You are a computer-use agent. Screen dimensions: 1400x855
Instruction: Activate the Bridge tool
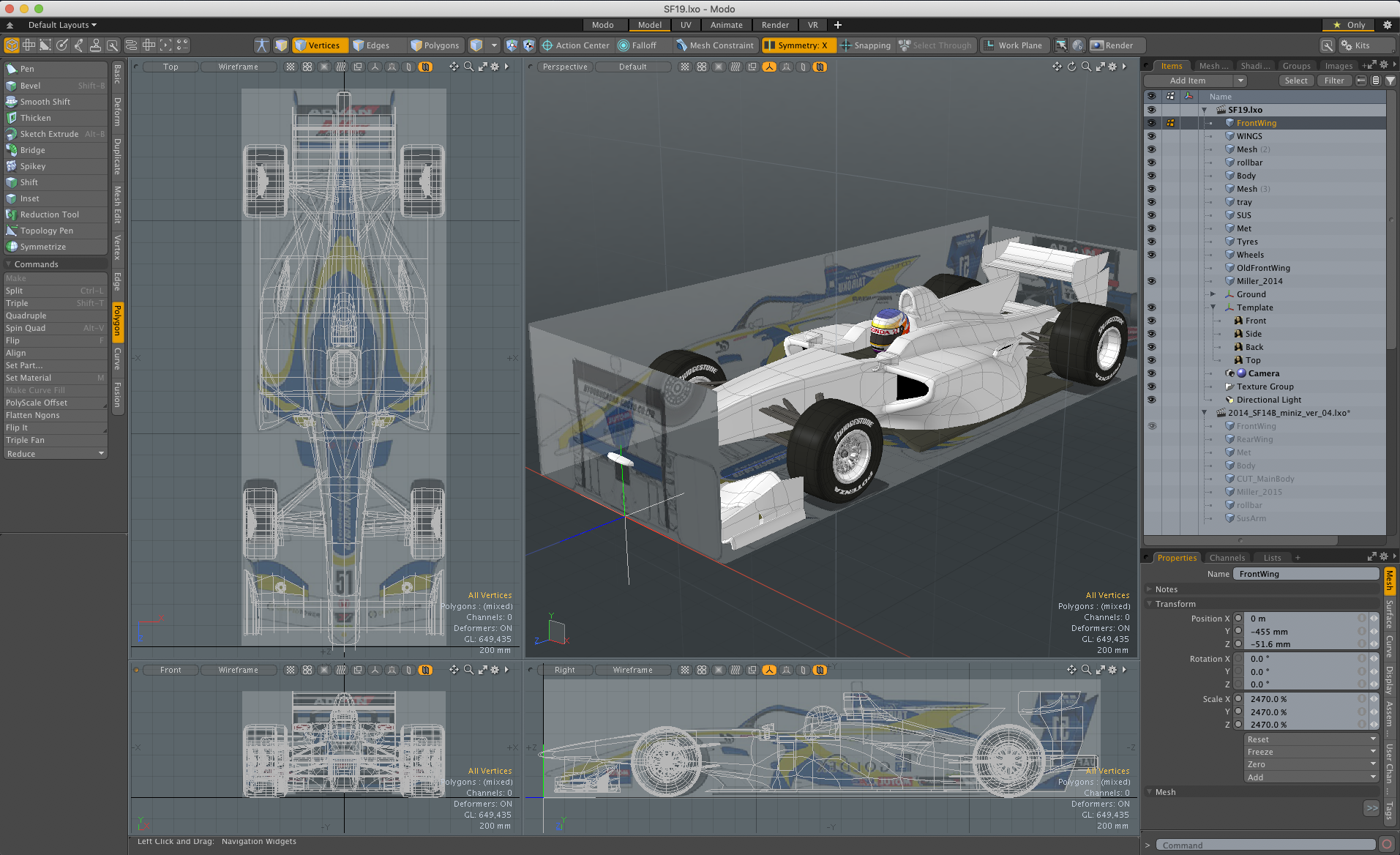pos(55,150)
